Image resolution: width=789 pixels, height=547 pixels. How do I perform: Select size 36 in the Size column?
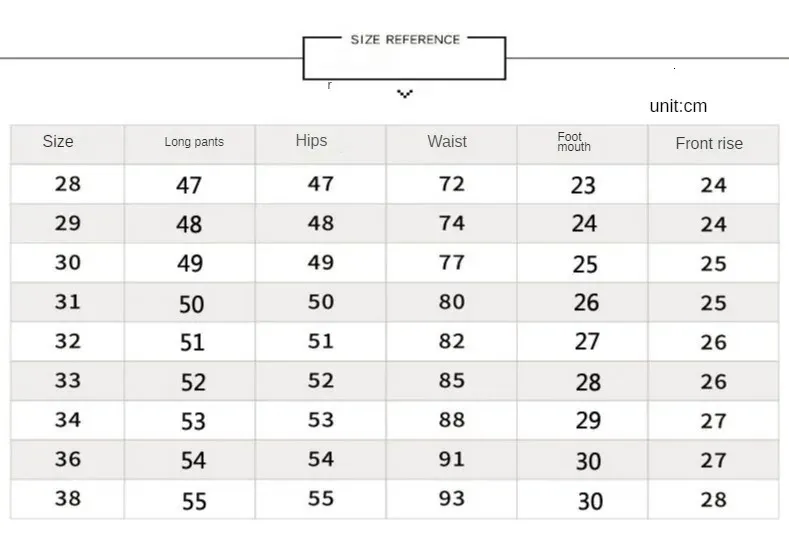(68, 459)
